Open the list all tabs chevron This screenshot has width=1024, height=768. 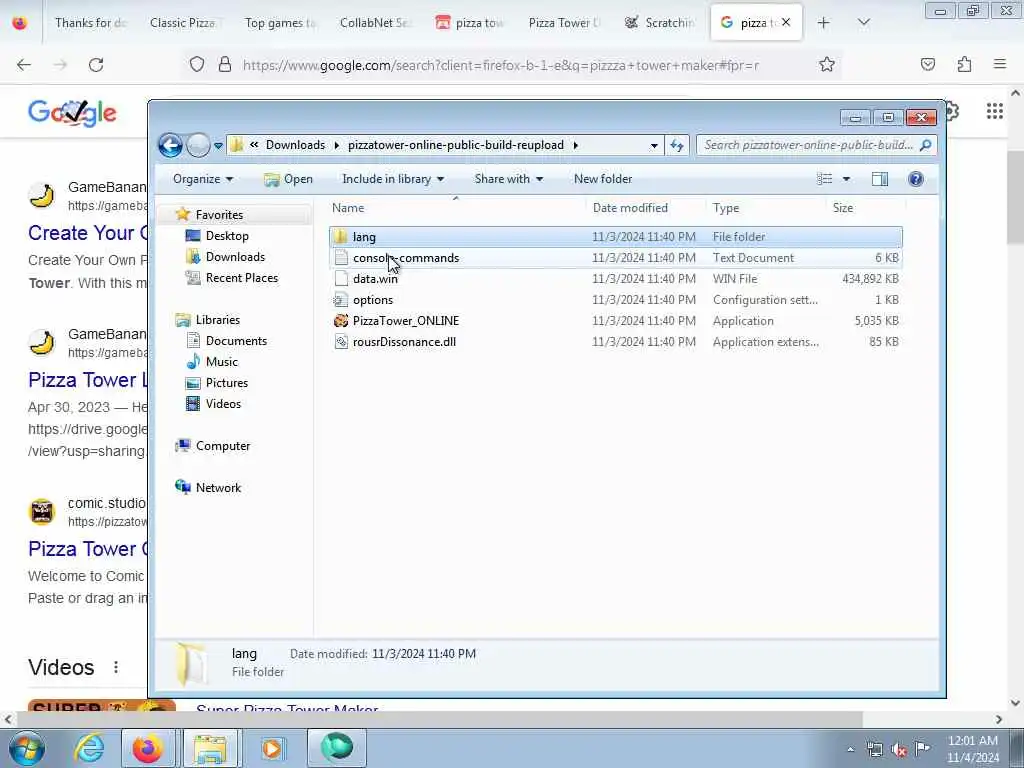pyautogui.click(x=863, y=23)
